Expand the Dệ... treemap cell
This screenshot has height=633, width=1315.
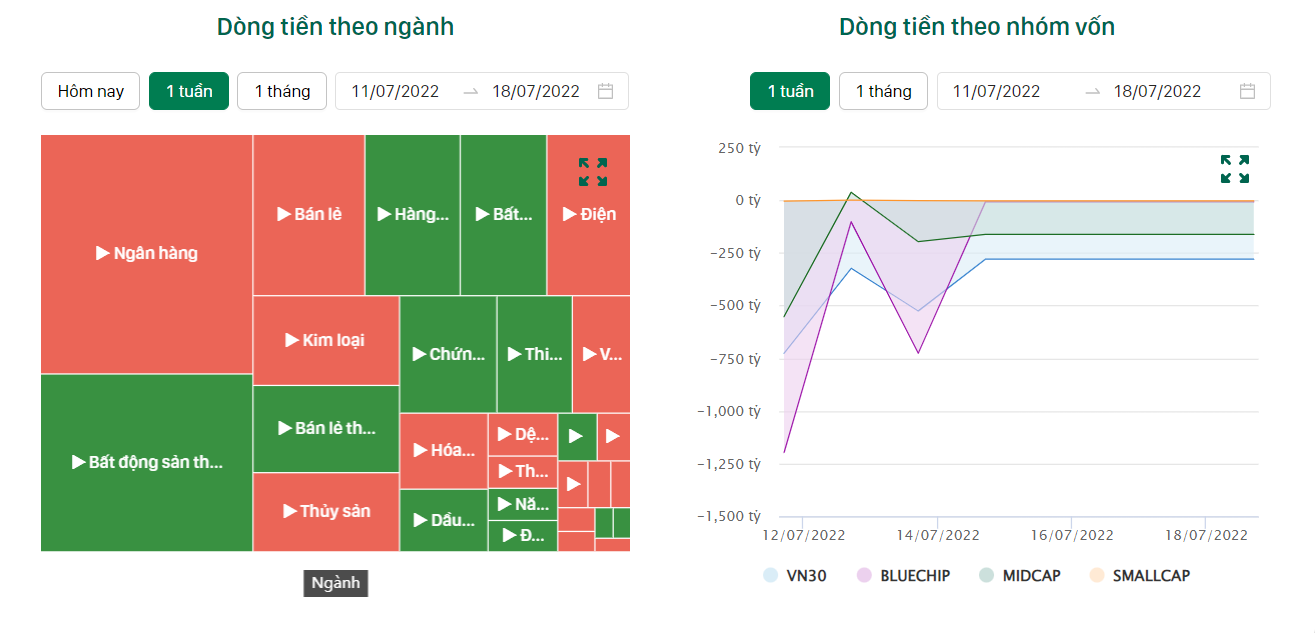523,435
